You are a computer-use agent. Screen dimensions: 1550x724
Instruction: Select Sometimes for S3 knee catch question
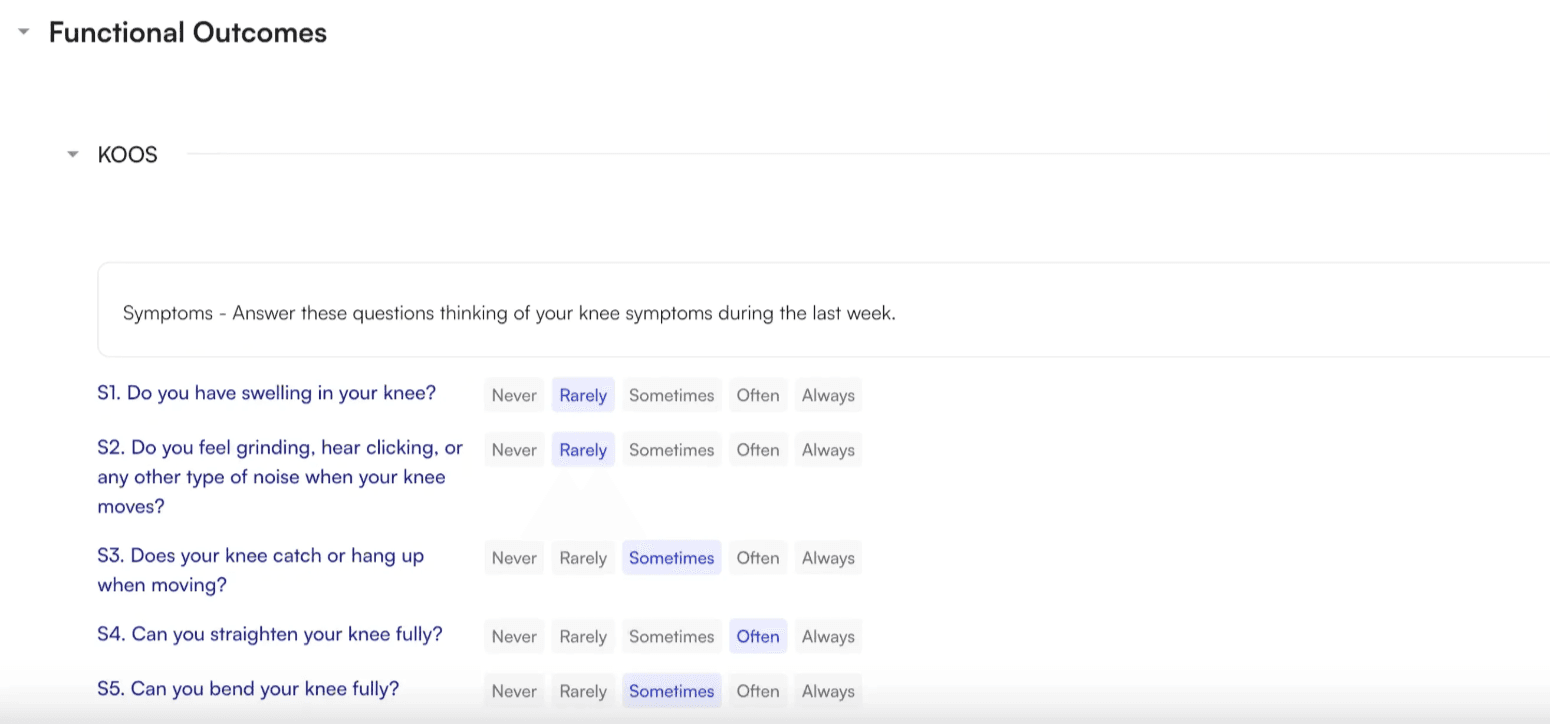pos(672,558)
